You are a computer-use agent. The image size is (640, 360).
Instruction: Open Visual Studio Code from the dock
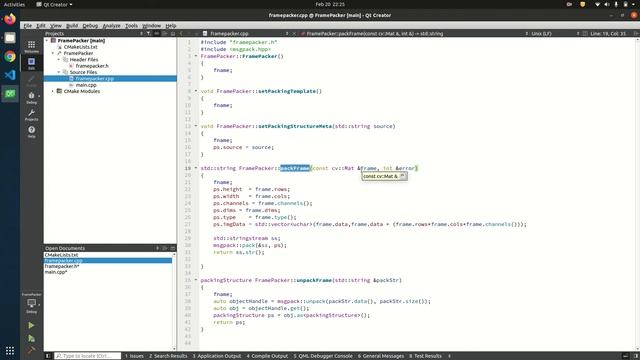coord(10,75)
